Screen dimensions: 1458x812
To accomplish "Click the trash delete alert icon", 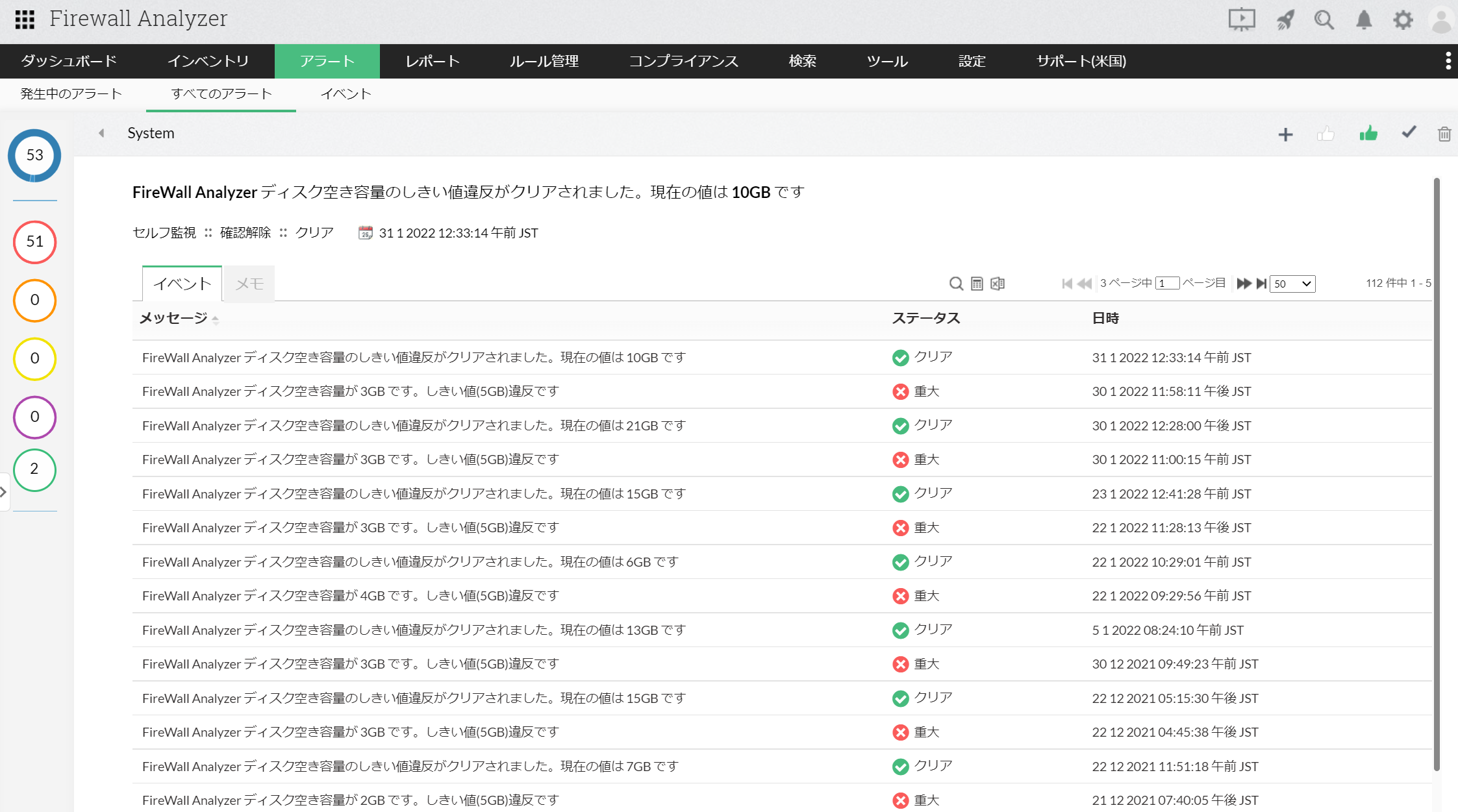I will click(1444, 134).
